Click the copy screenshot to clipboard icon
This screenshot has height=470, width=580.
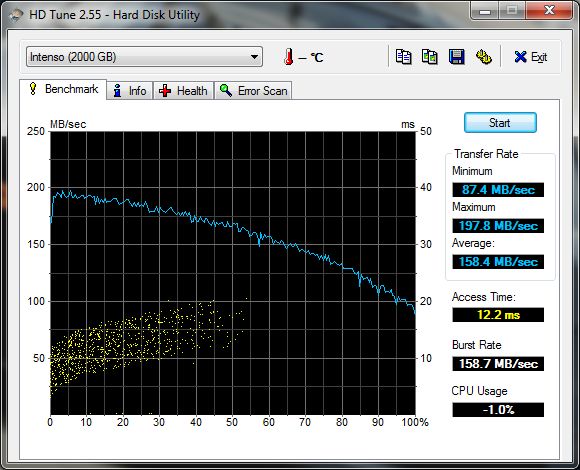pos(430,57)
